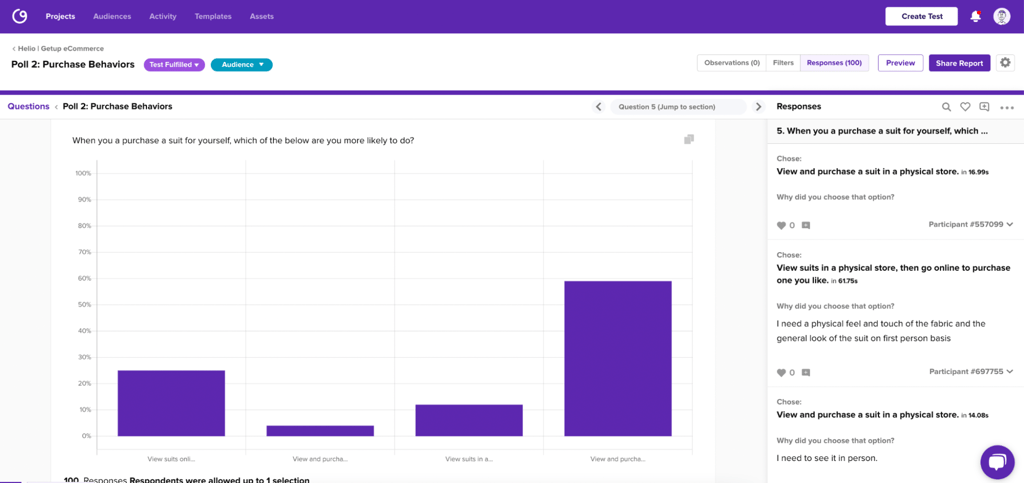The height and width of the screenshot is (483, 1024).
Task: Open the Projects menu
Action: [60, 16]
